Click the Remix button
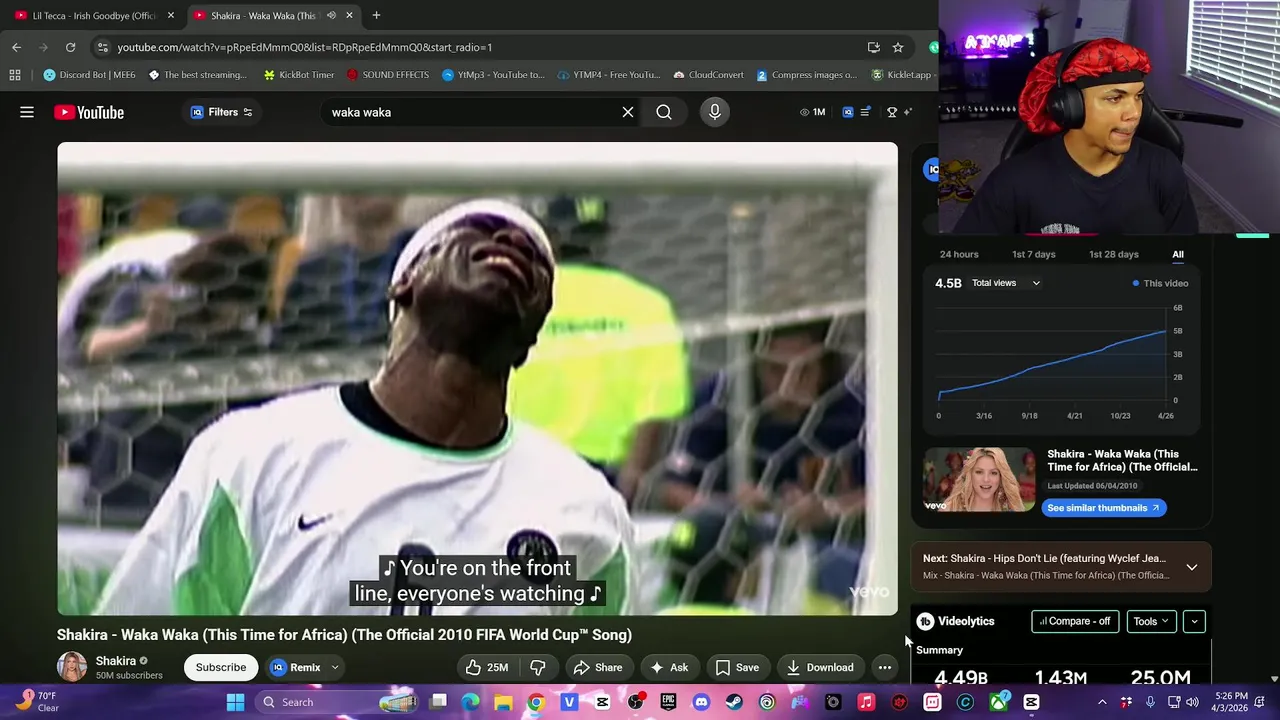Image resolution: width=1280 pixels, height=720 pixels. pyautogui.click(x=296, y=667)
